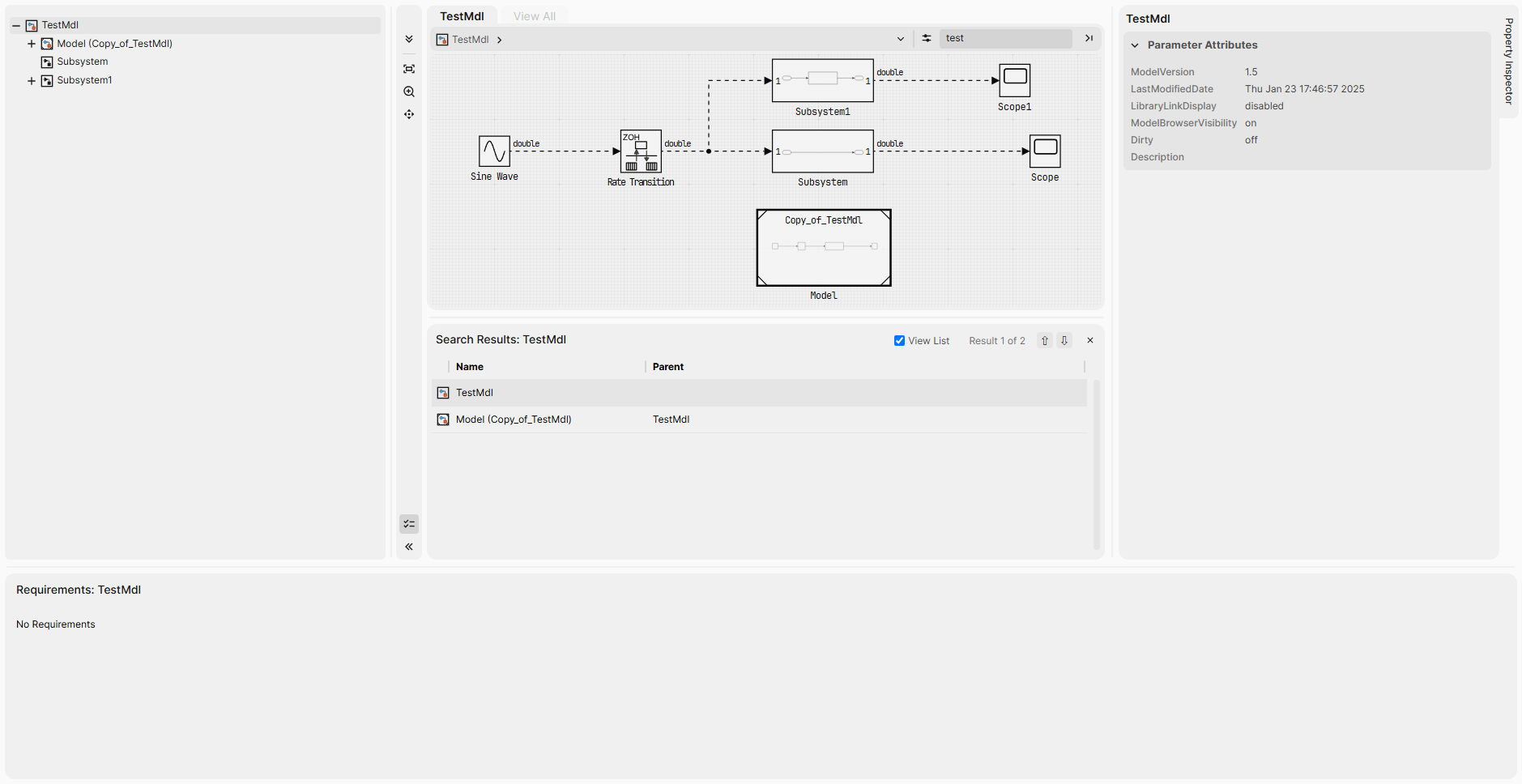The image size is (1522, 784).
Task: Click the search field containing test
Action: 1005,38
